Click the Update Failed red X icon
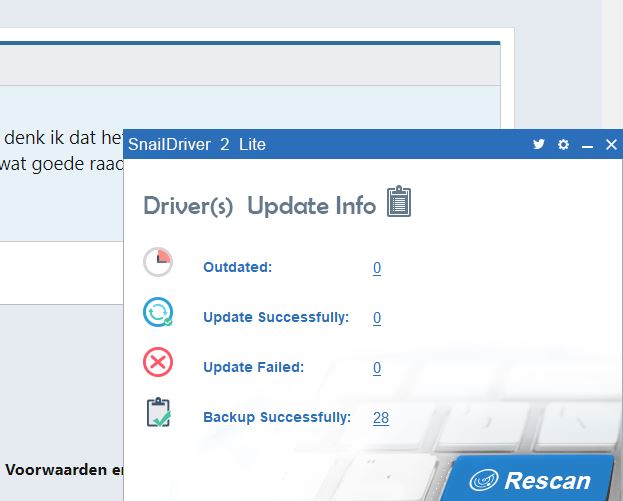 158,362
